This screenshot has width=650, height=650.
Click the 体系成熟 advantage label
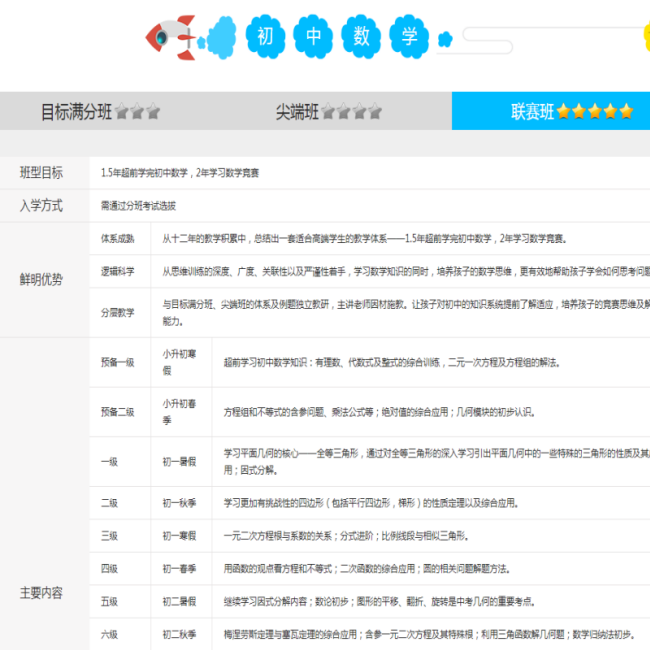point(117,239)
